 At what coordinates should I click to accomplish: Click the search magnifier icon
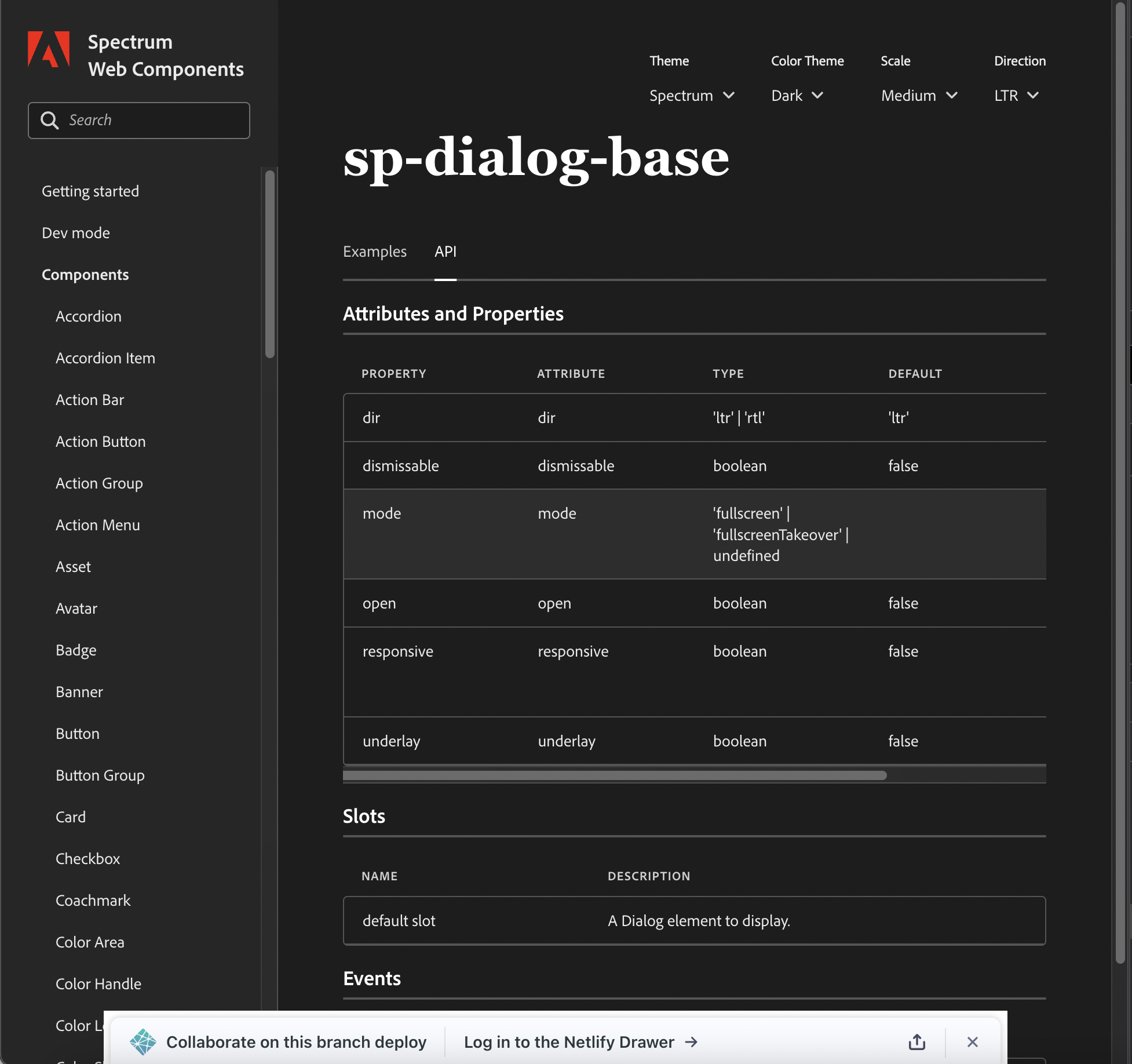pos(50,120)
